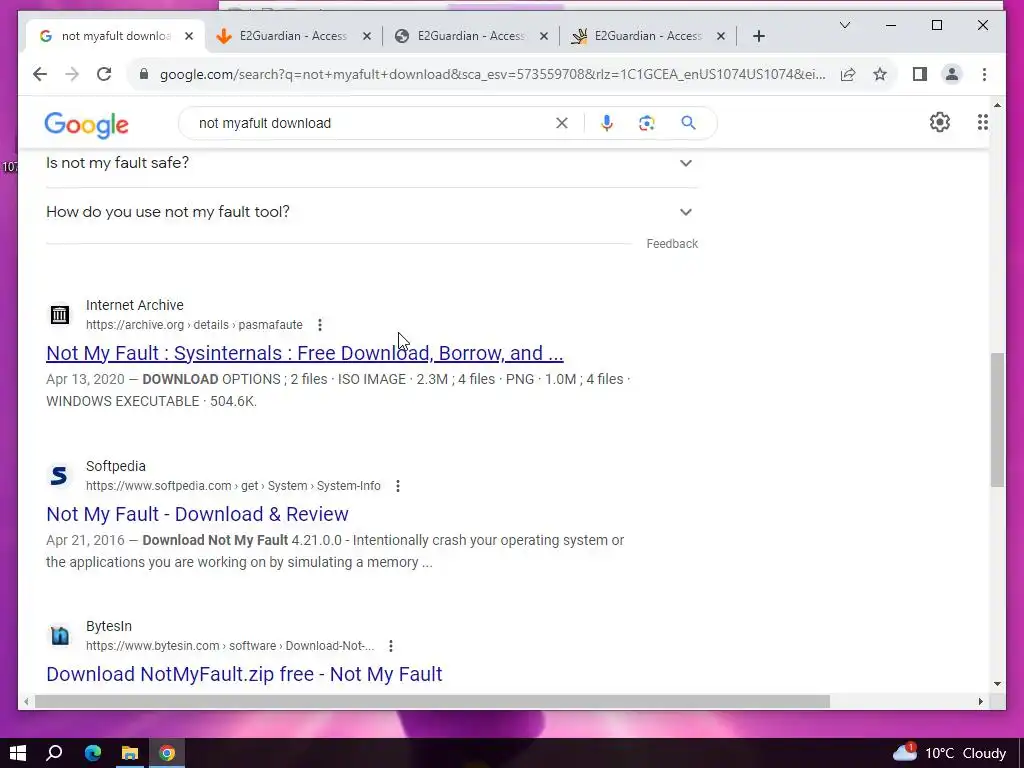Click the forward navigation arrow
The image size is (1024, 768).
point(72,74)
